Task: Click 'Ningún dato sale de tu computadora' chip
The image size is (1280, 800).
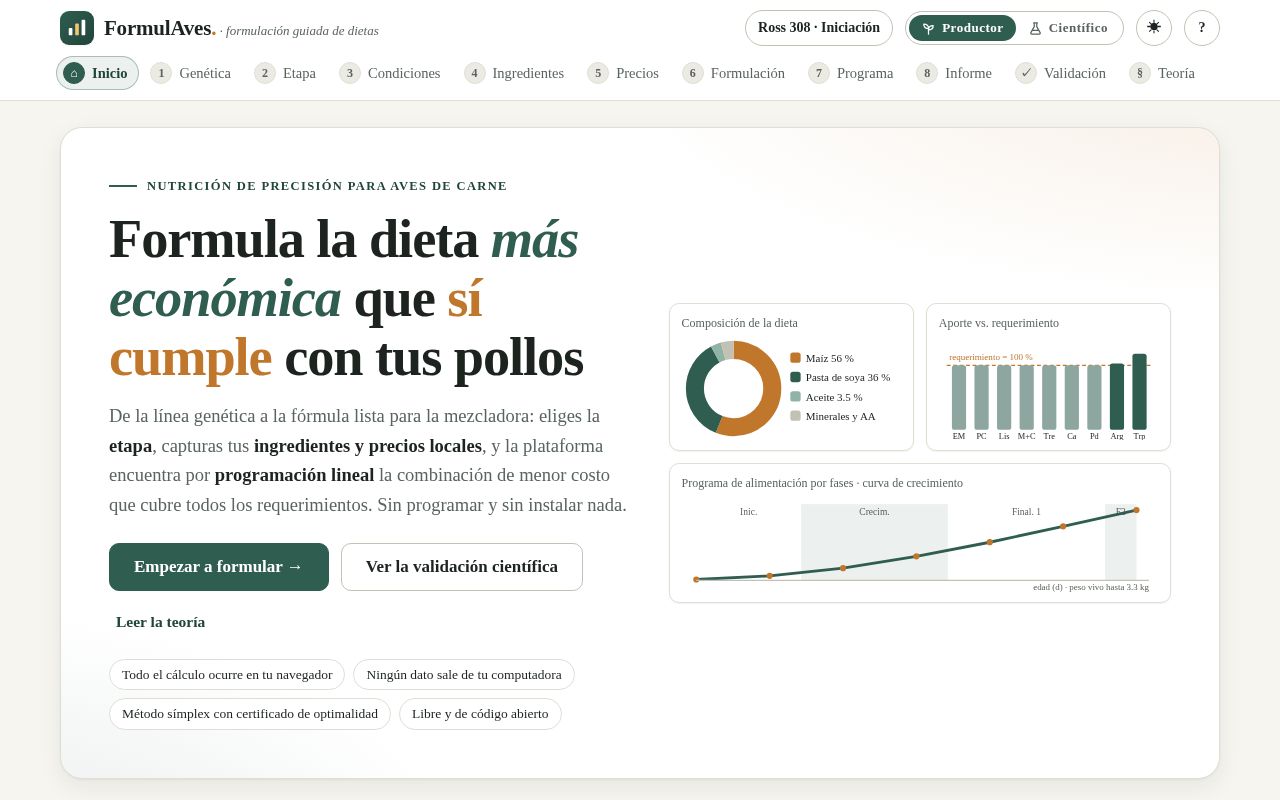Action: point(464,675)
